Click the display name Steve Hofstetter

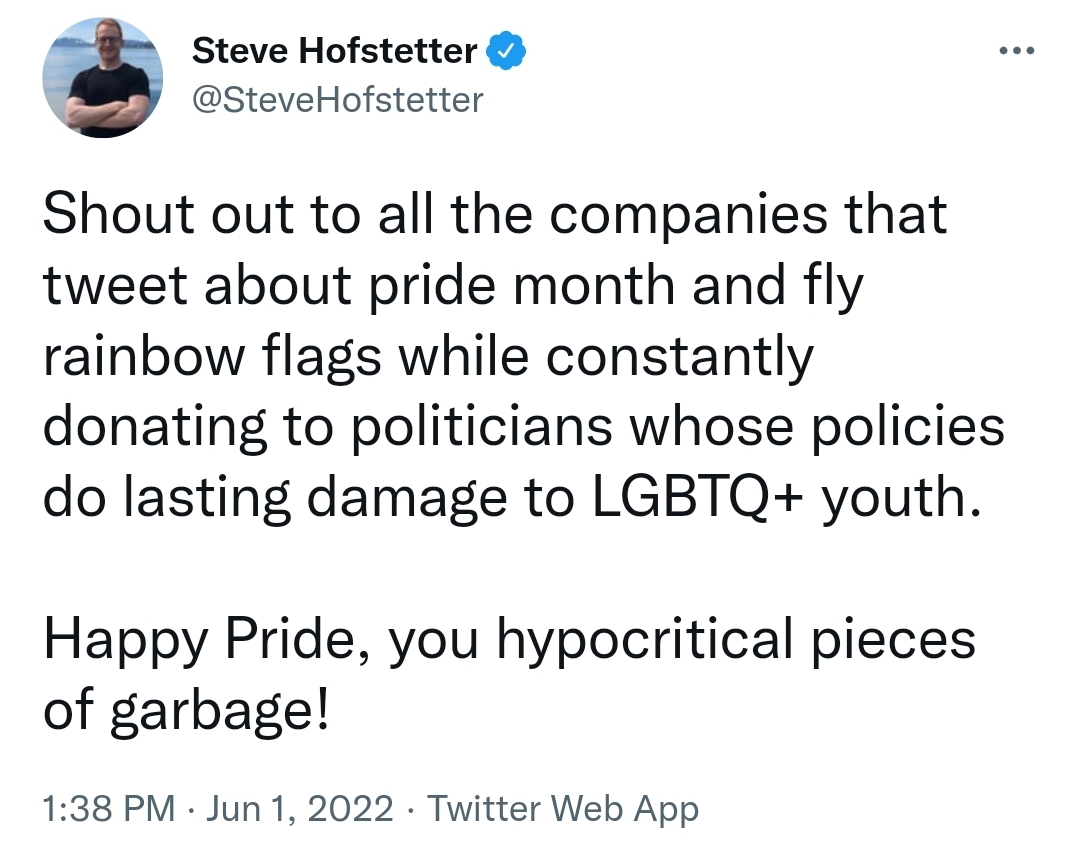(x=334, y=51)
